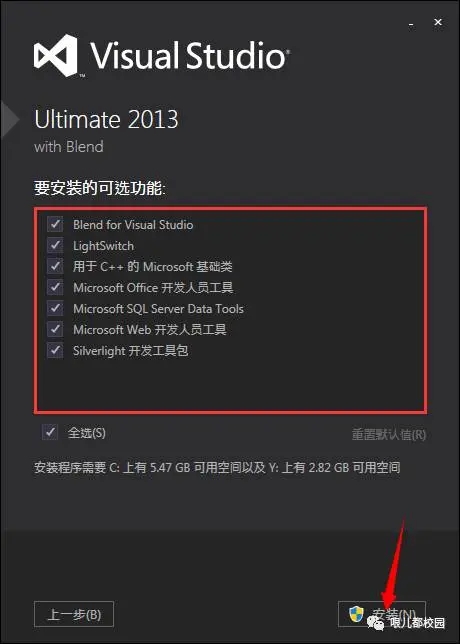This screenshot has height=644, width=460.
Task: Toggle Microsoft Office developer tools checkbox
Action: pos(55,288)
